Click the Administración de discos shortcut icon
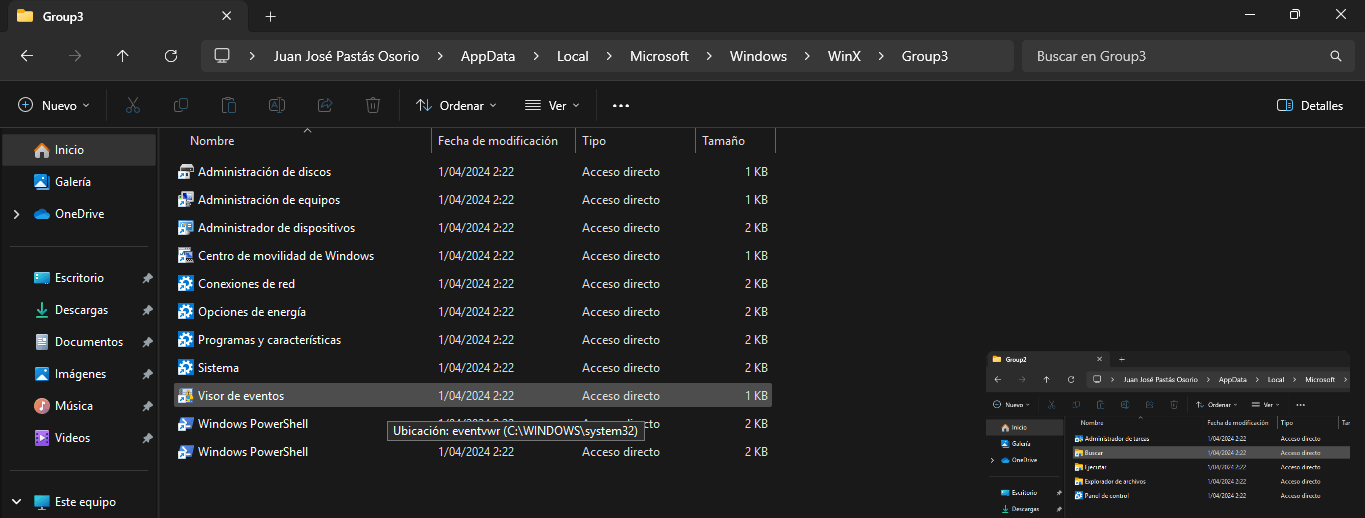The height and width of the screenshot is (518, 1365). click(185, 172)
